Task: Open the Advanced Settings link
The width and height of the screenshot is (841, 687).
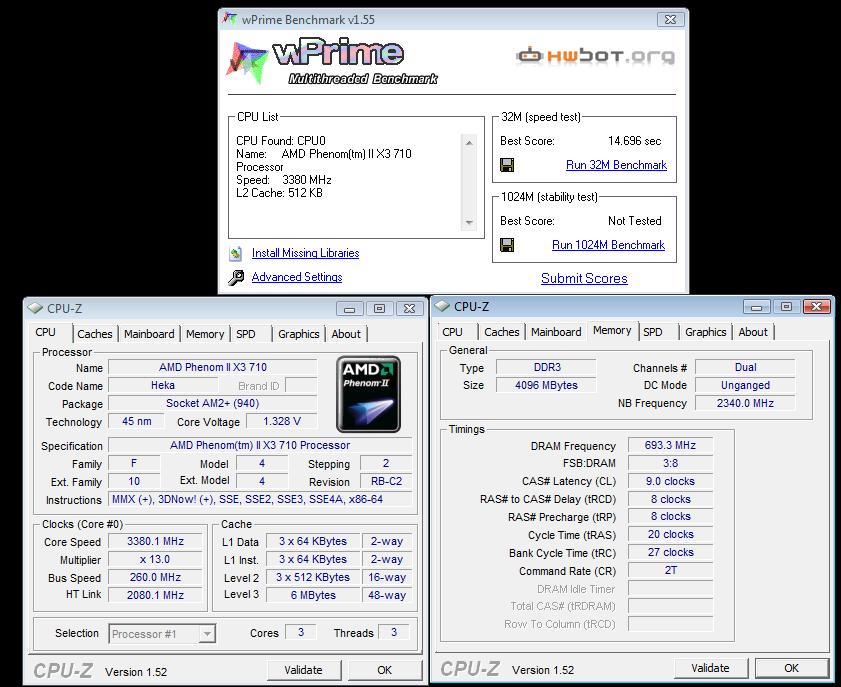Action: 297,277
